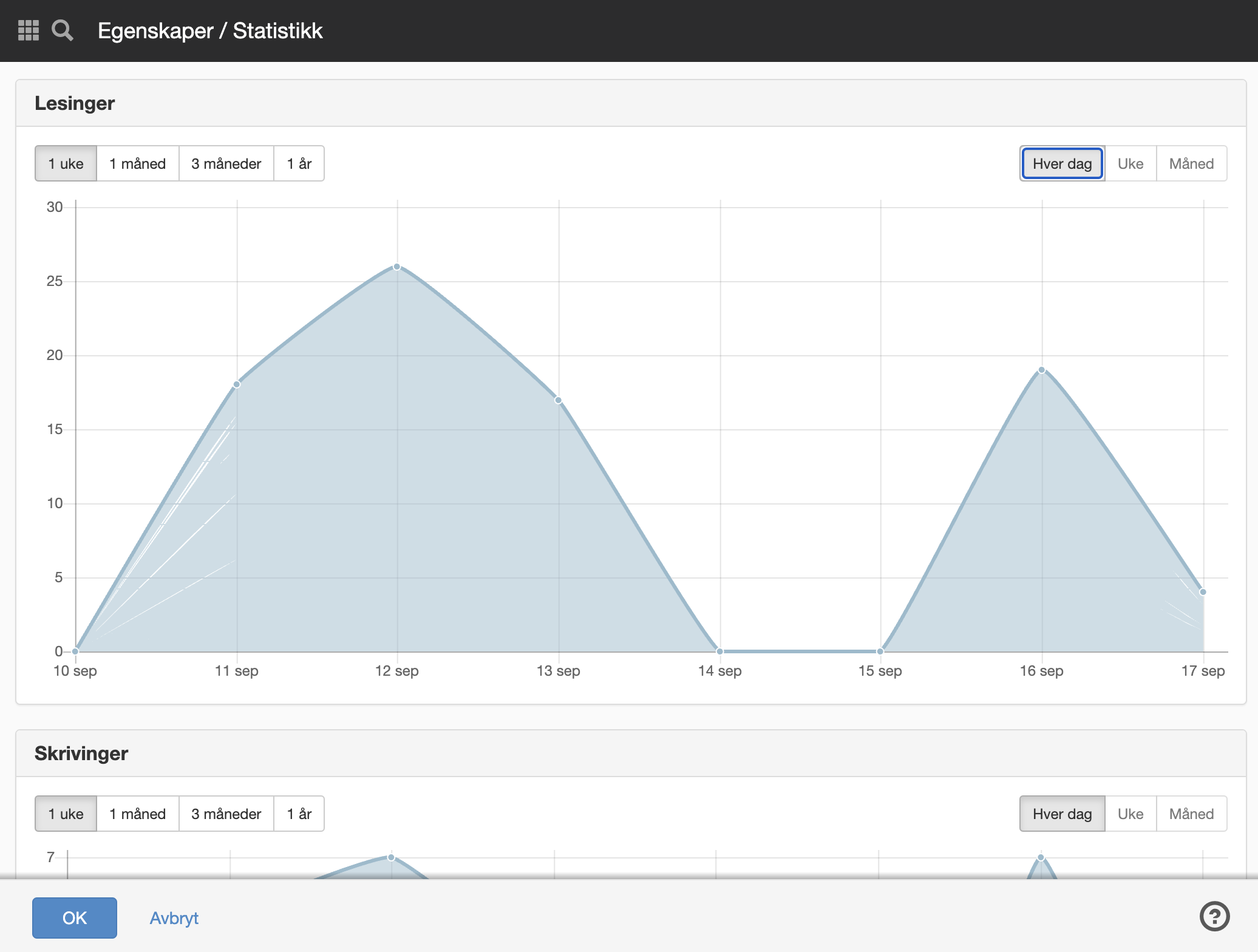Select 1 uke range in Skrivinger

pos(66,814)
